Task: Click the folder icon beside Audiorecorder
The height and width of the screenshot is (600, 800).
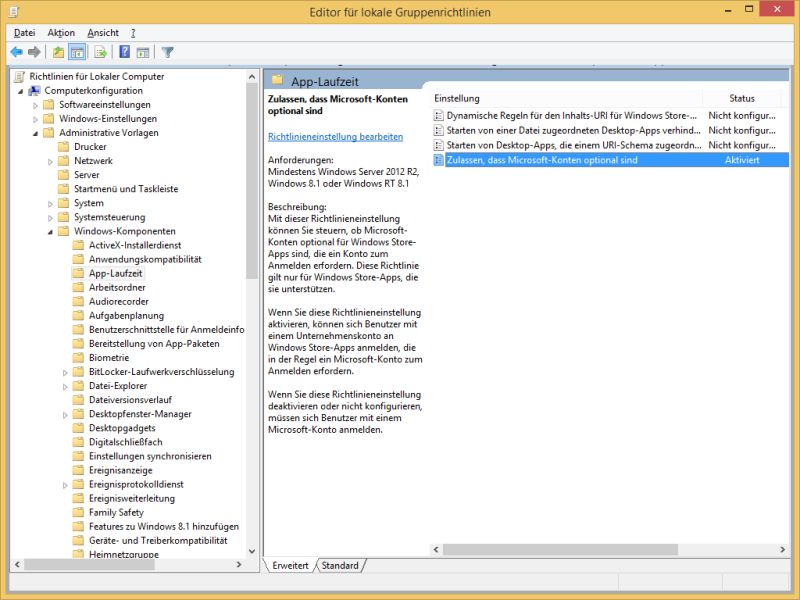Action: click(x=78, y=302)
